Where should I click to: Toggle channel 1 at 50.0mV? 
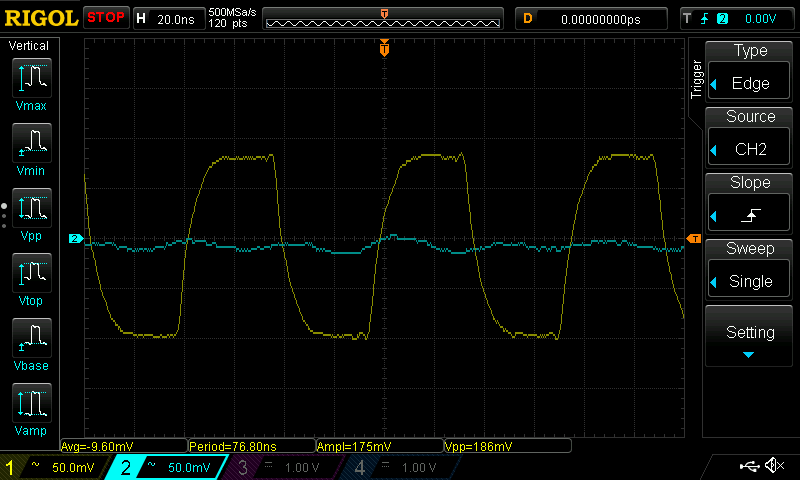pos(55,467)
